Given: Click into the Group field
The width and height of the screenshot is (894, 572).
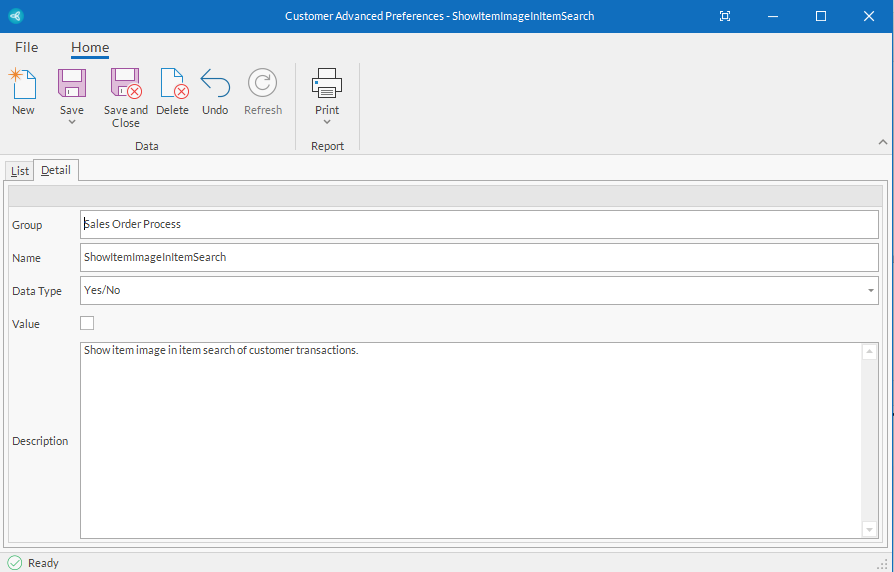Looking at the screenshot, I should (479, 224).
